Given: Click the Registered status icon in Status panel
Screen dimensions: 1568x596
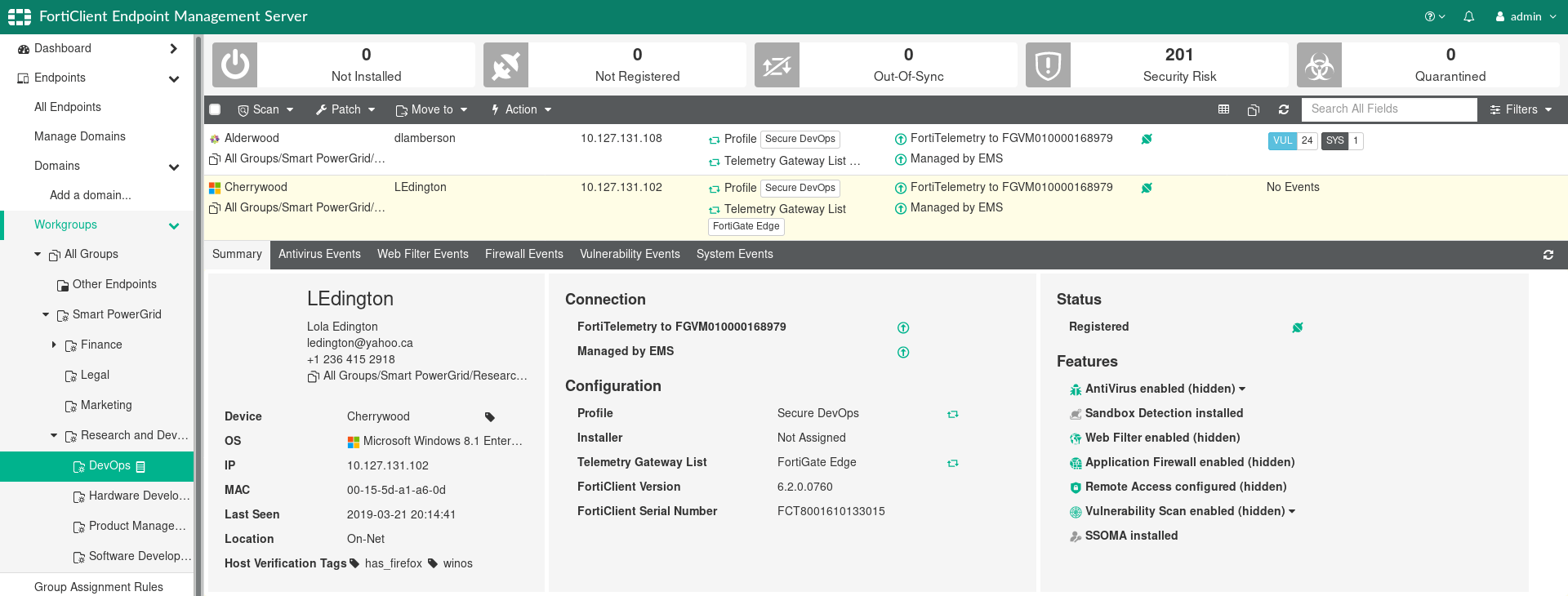Looking at the screenshot, I should [x=1298, y=327].
